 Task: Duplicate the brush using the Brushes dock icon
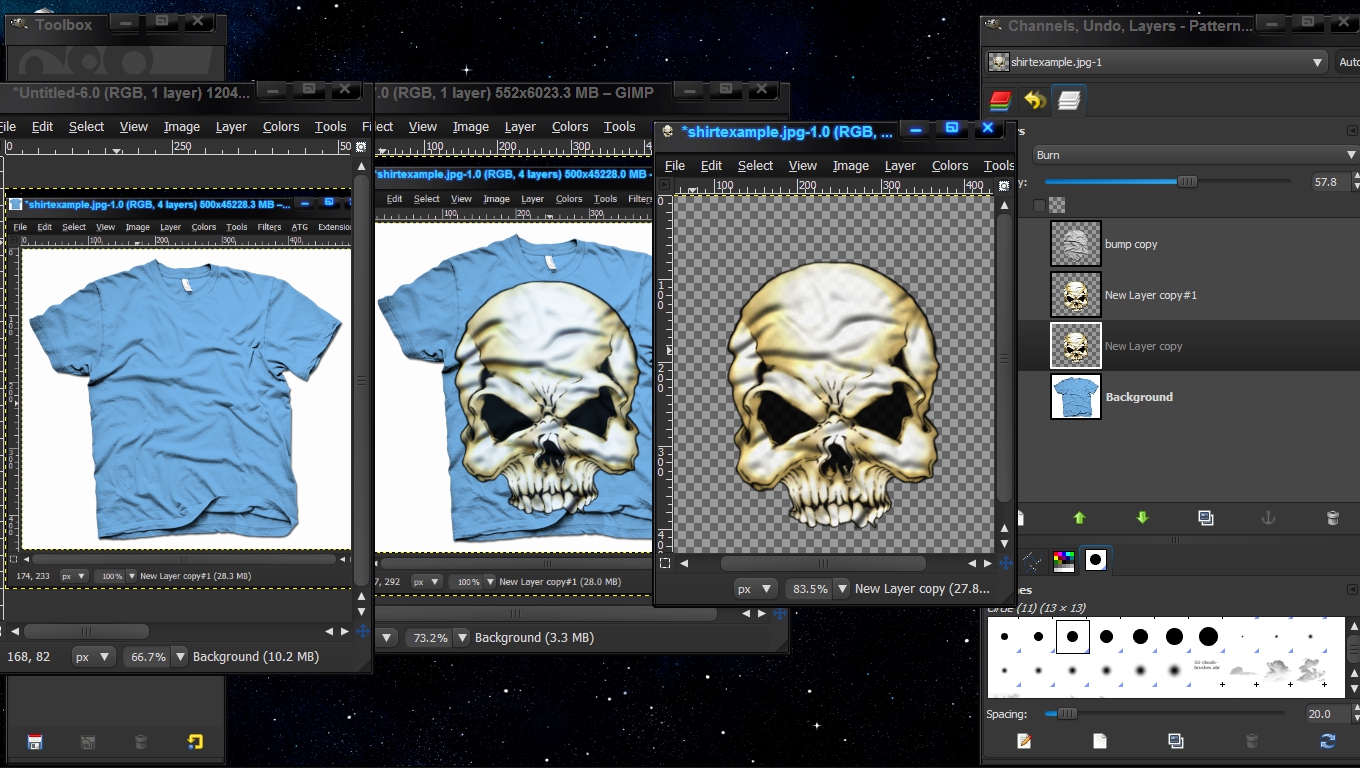coord(1176,741)
